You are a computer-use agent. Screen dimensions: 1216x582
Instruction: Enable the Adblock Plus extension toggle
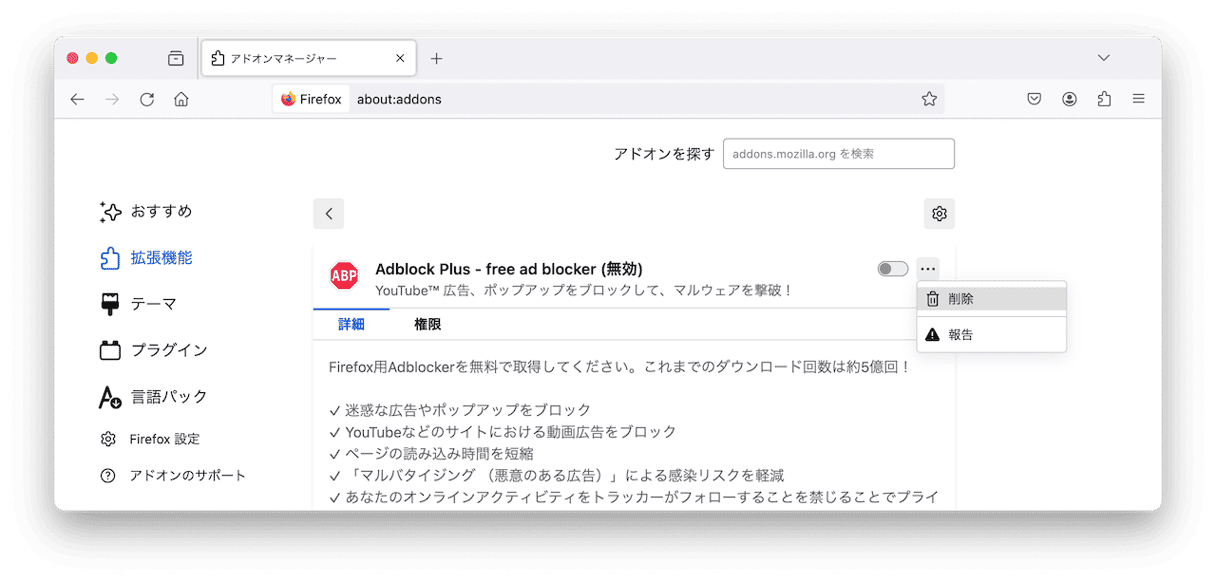point(892,268)
